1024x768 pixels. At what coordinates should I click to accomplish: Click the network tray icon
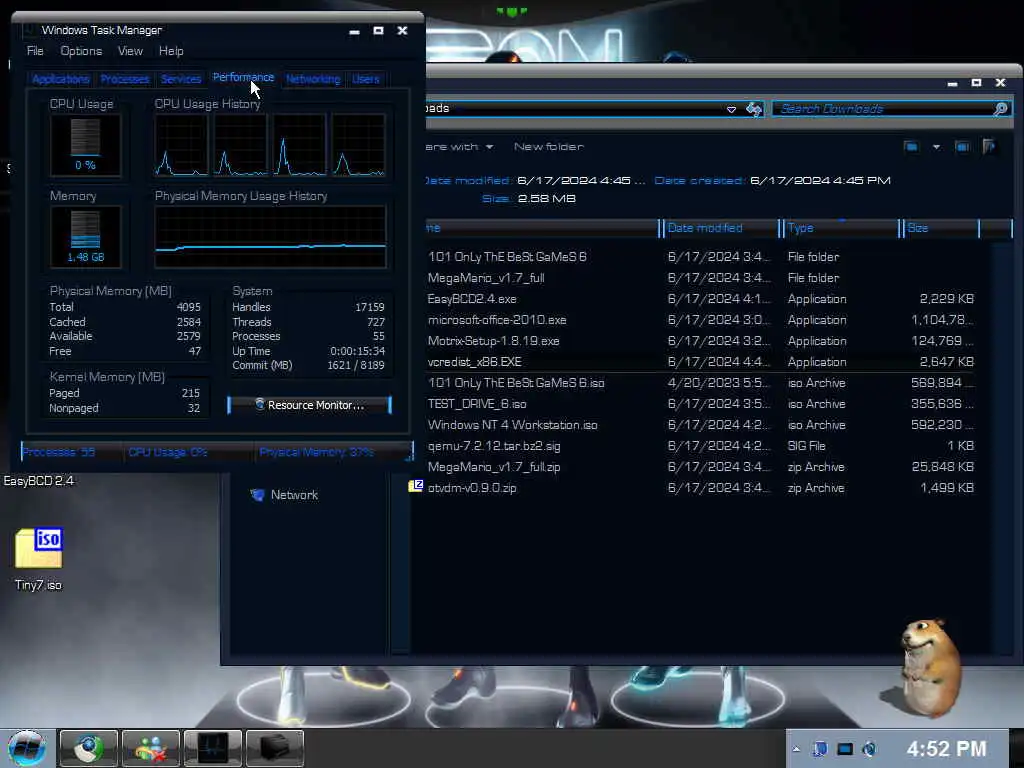click(x=820, y=749)
